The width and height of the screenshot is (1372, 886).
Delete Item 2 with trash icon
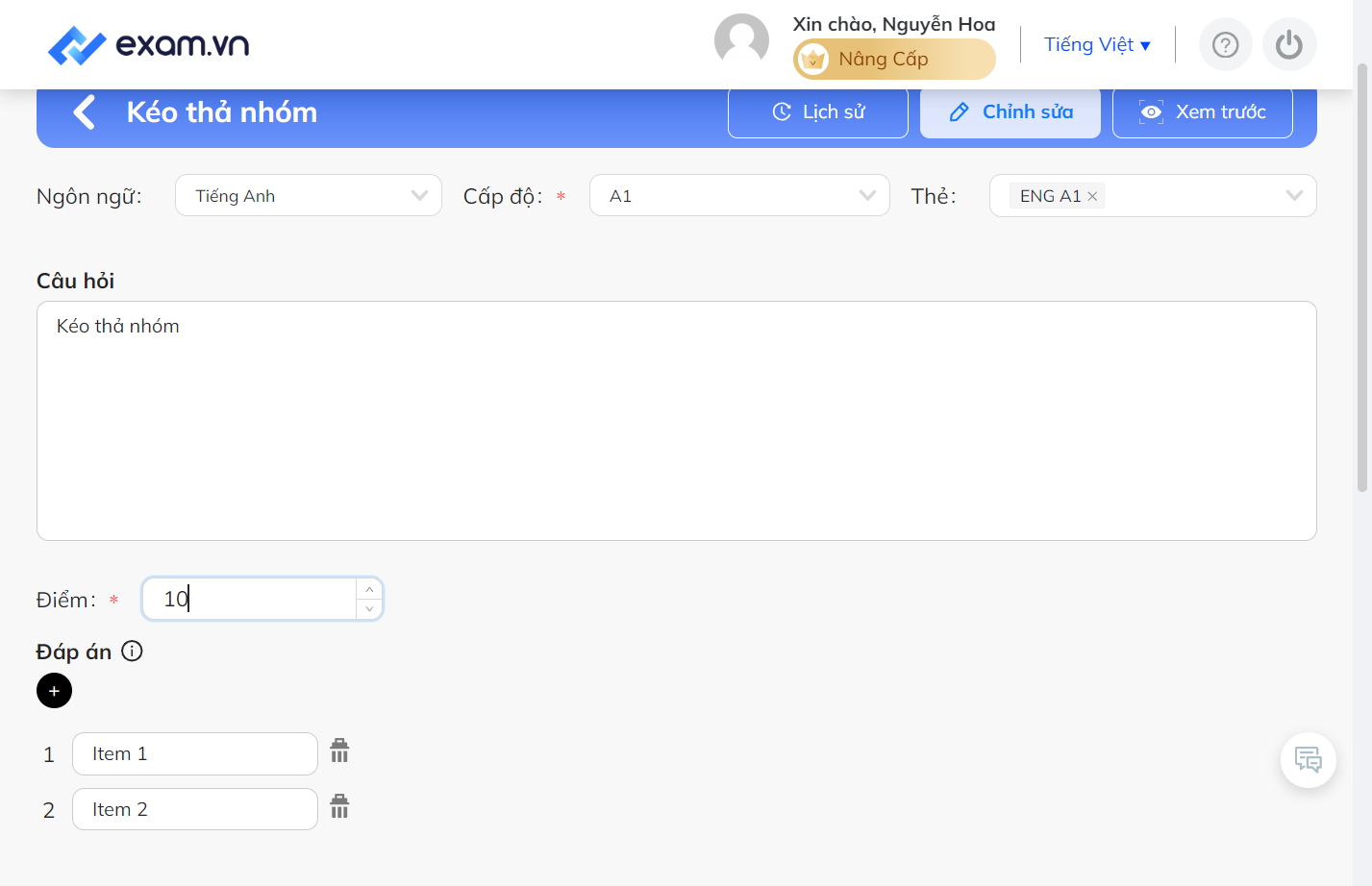click(339, 806)
